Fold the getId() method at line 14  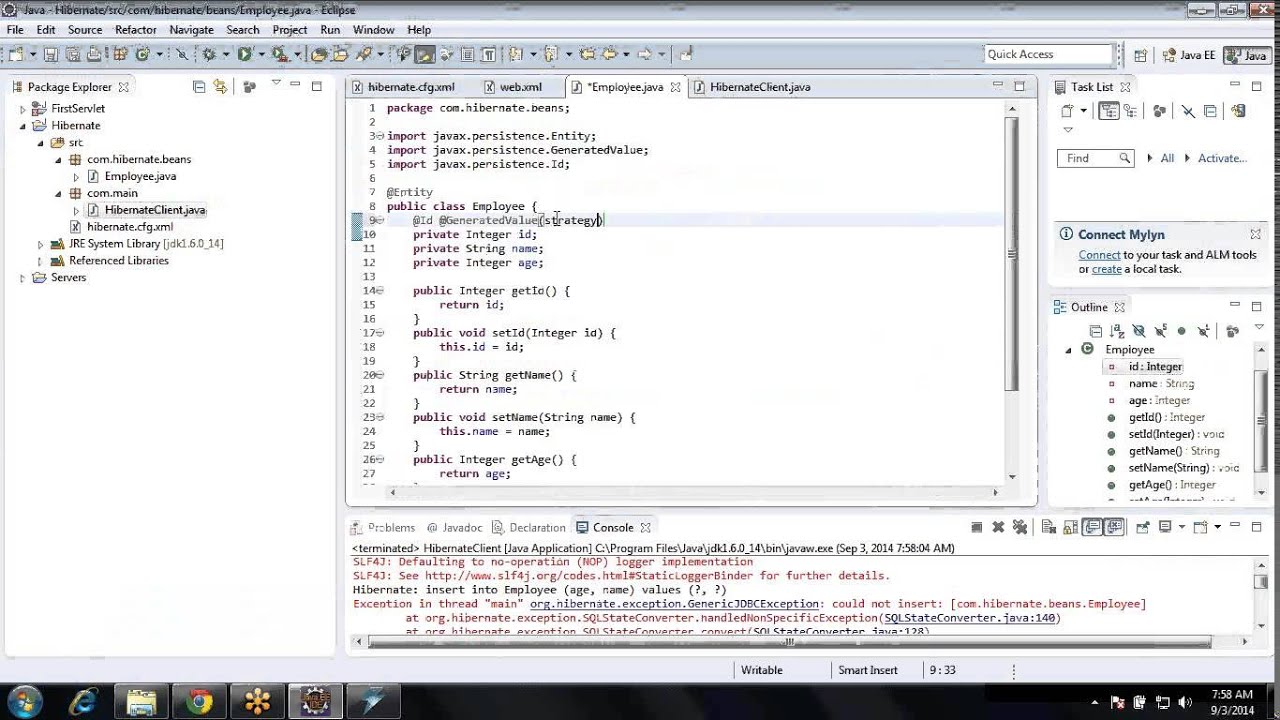click(x=379, y=291)
